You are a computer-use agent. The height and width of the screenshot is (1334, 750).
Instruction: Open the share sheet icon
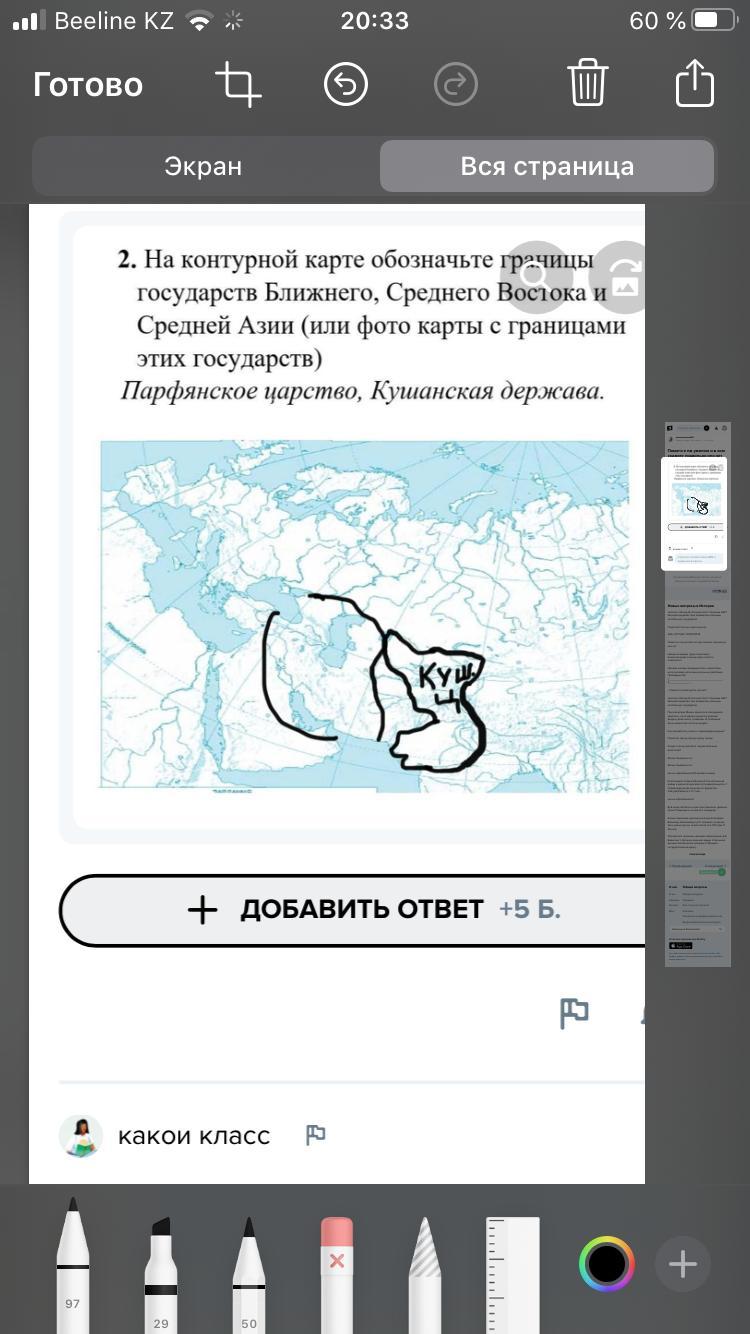coord(695,82)
